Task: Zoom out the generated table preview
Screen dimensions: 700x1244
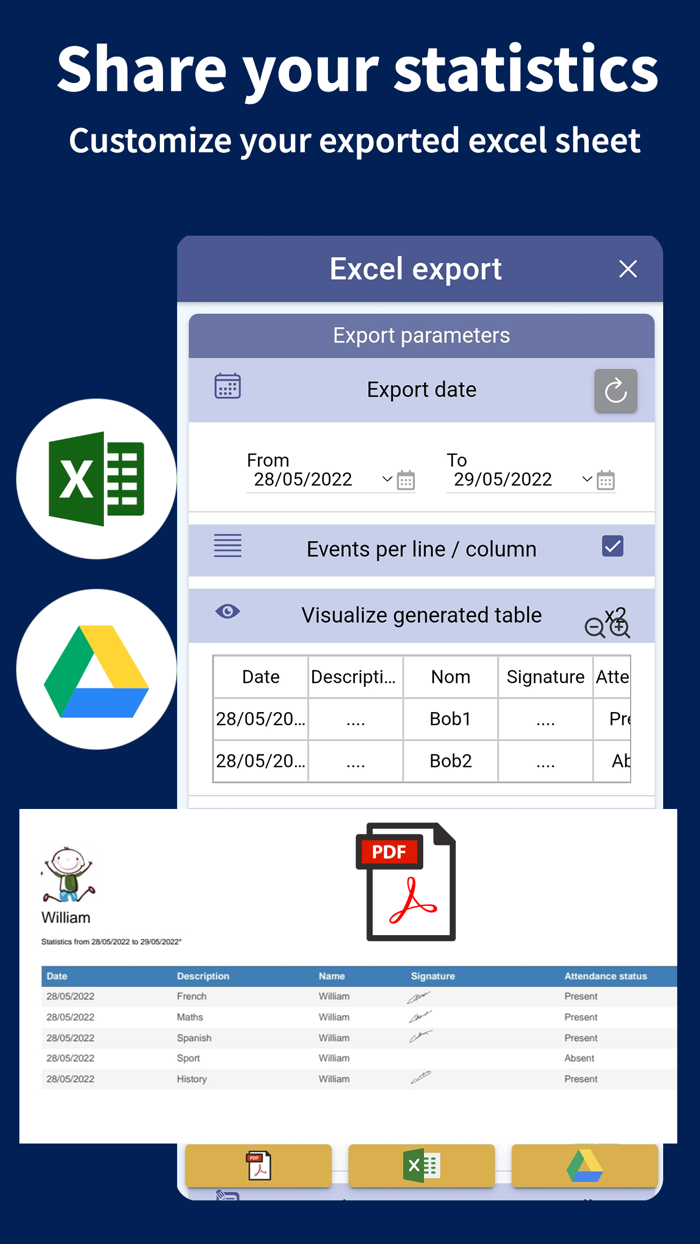Action: pos(595,628)
